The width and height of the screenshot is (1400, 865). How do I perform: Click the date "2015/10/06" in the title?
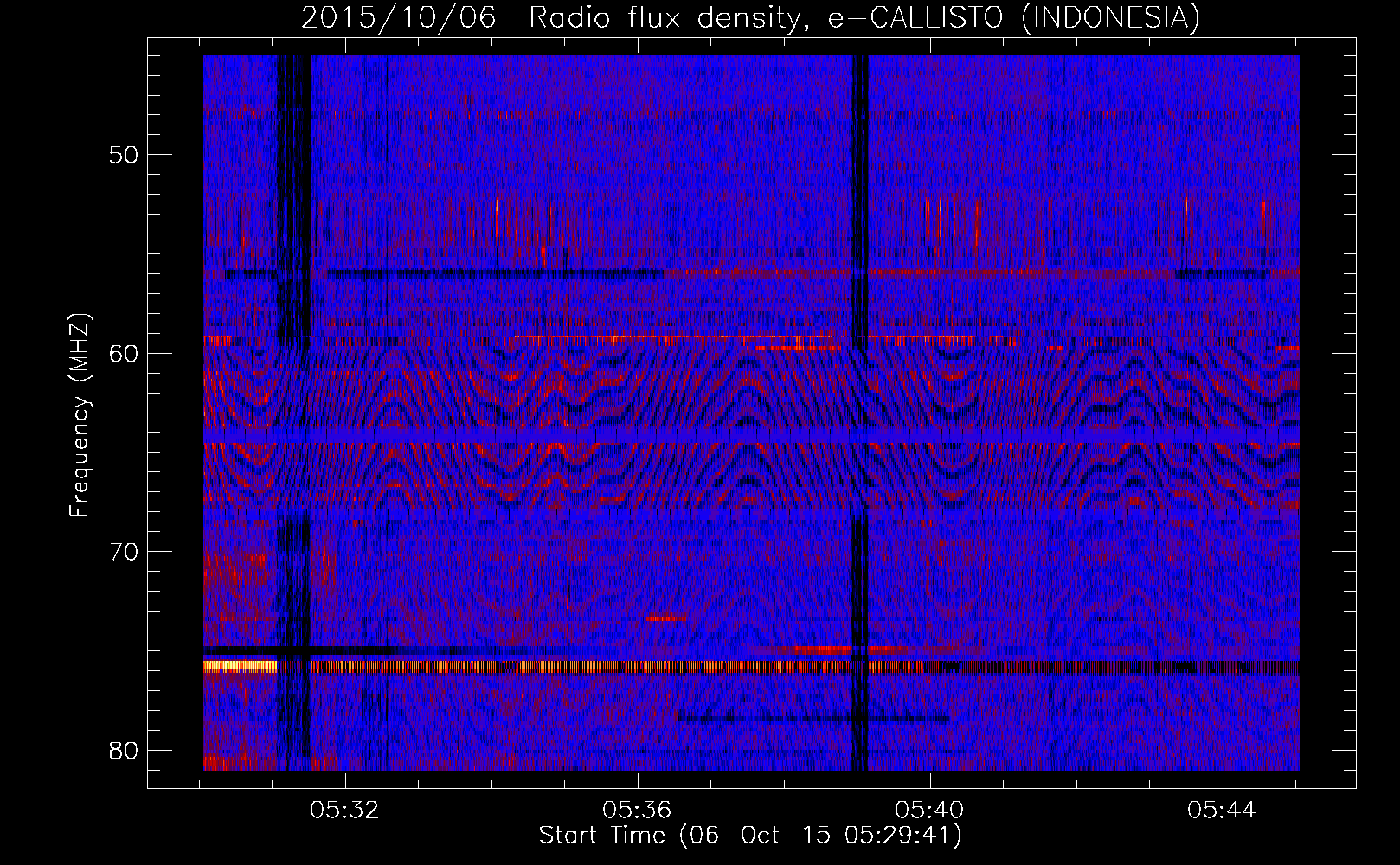click(399, 17)
